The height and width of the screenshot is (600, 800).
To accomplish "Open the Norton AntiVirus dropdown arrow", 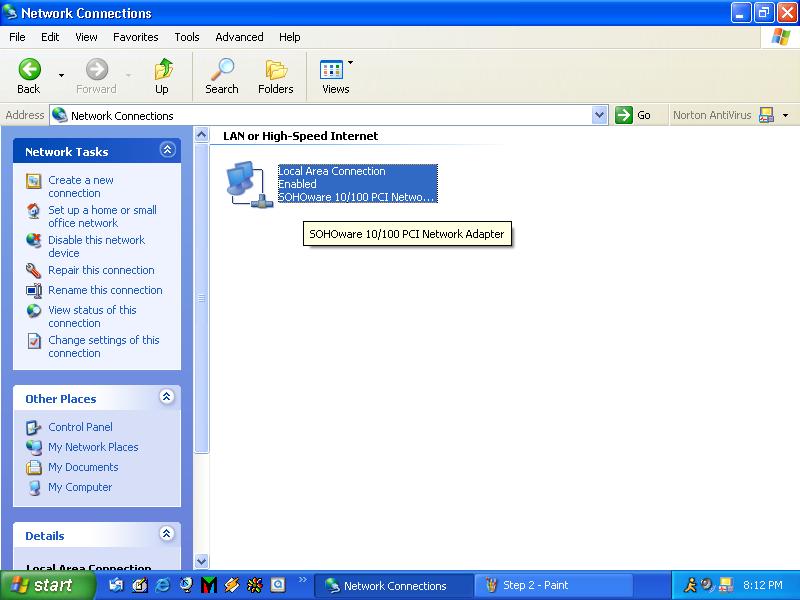I will [x=786, y=116].
